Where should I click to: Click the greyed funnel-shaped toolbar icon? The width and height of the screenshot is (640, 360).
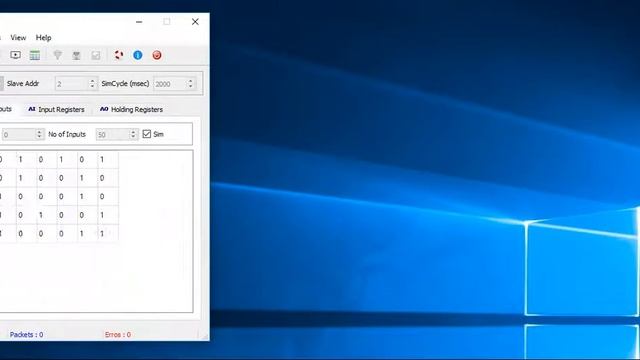pyautogui.click(x=58, y=55)
